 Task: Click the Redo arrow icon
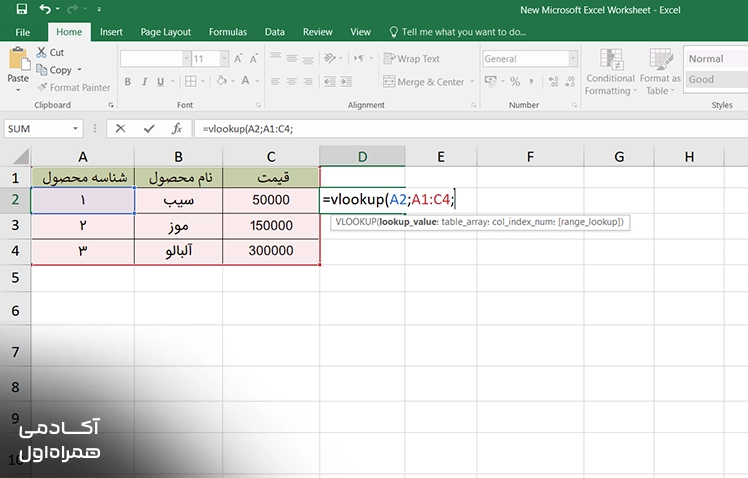pyautogui.click(x=73, y=9)
